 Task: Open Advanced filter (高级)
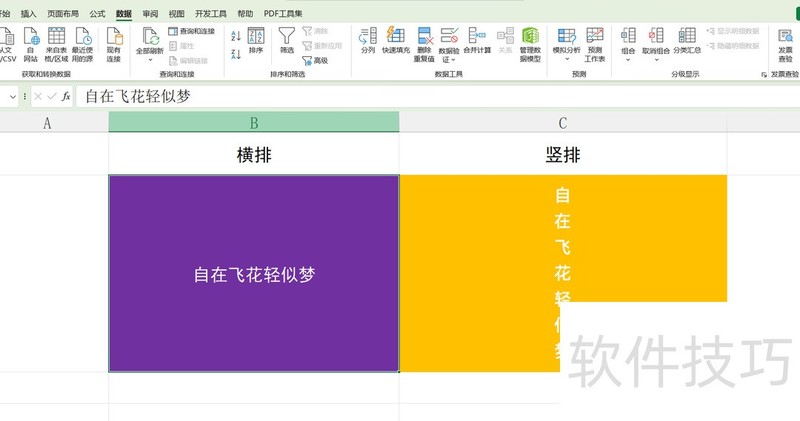pos(315,61)
